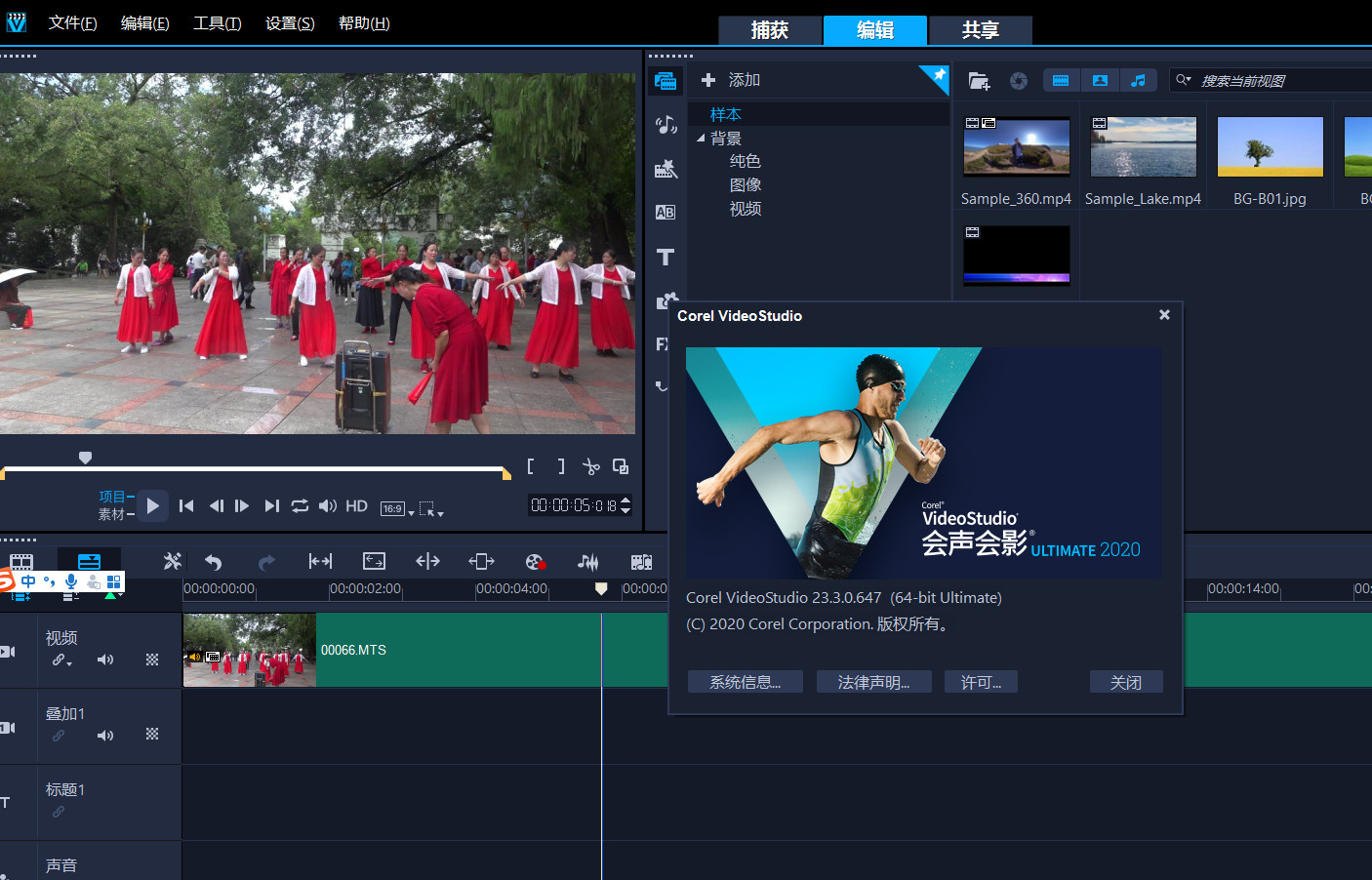Play the preview video
The image size is (1372, 880).
[x=152, y=505]
